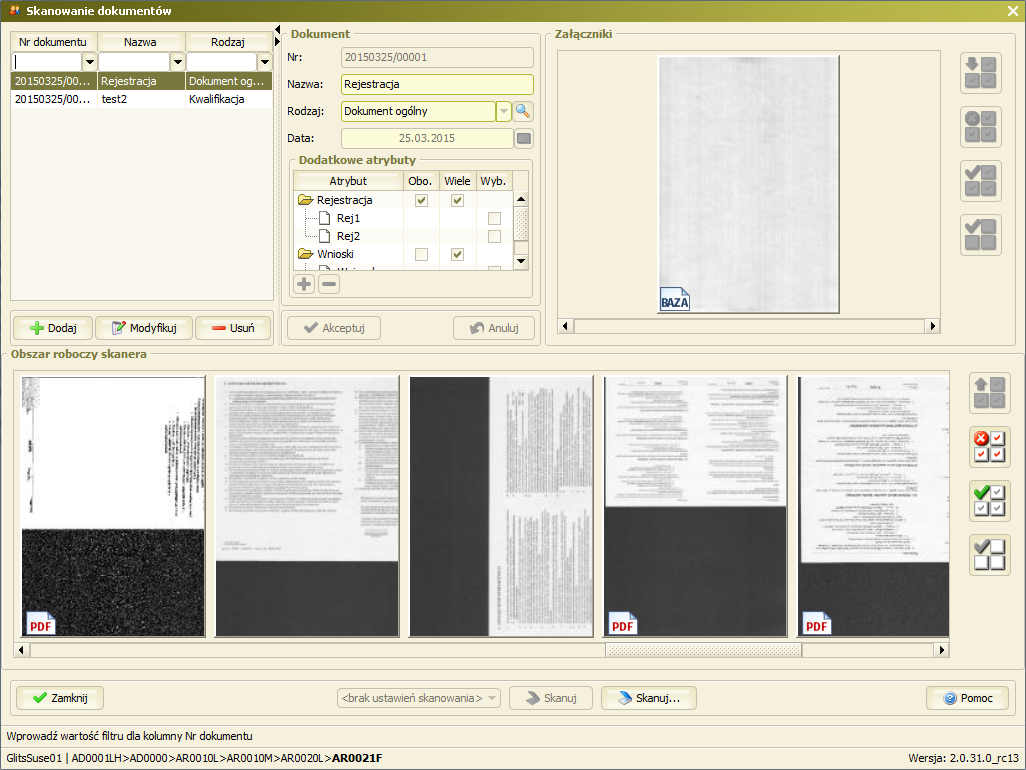Open Rodzaj lookup magnifier icon
The image size is (1026, 770).
pyautogui.click(x=523, y=111)
